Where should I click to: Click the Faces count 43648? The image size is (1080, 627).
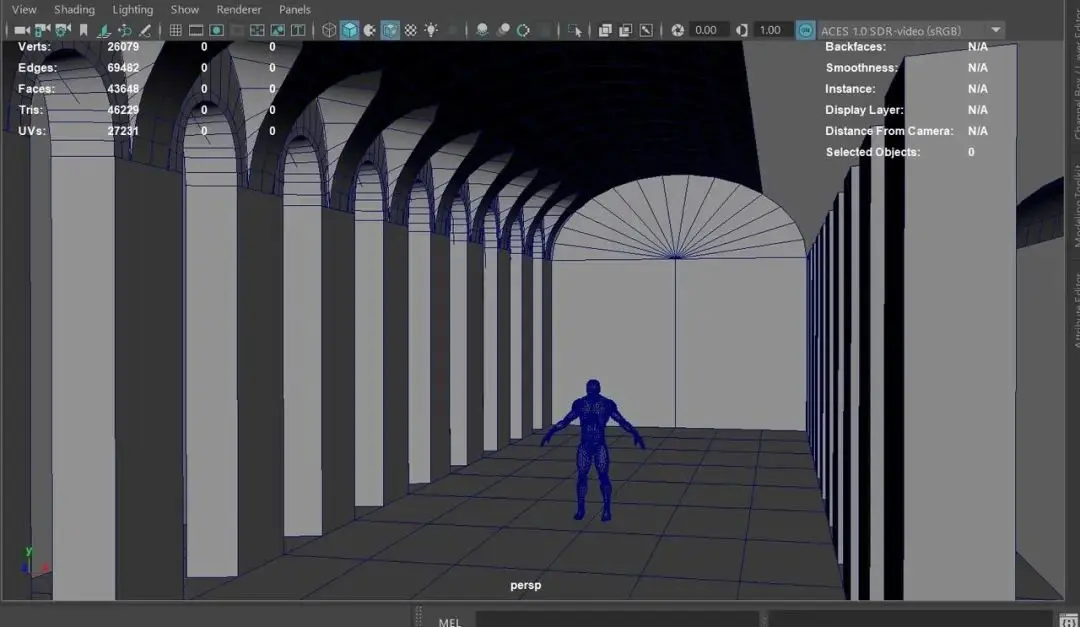pyautogui.click(x=123, y=89)
